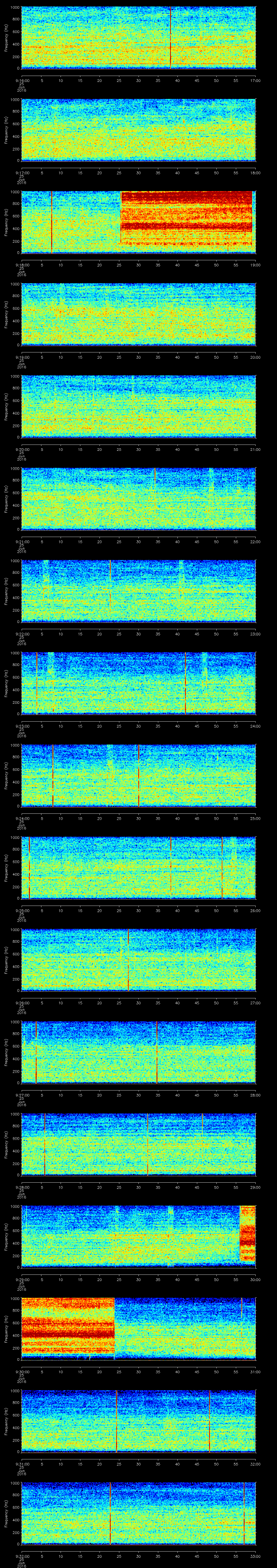This screenshot has height=1568, width=277.
Task: Click the '9:27:00' start time label
Action: tap(22, 1095)
